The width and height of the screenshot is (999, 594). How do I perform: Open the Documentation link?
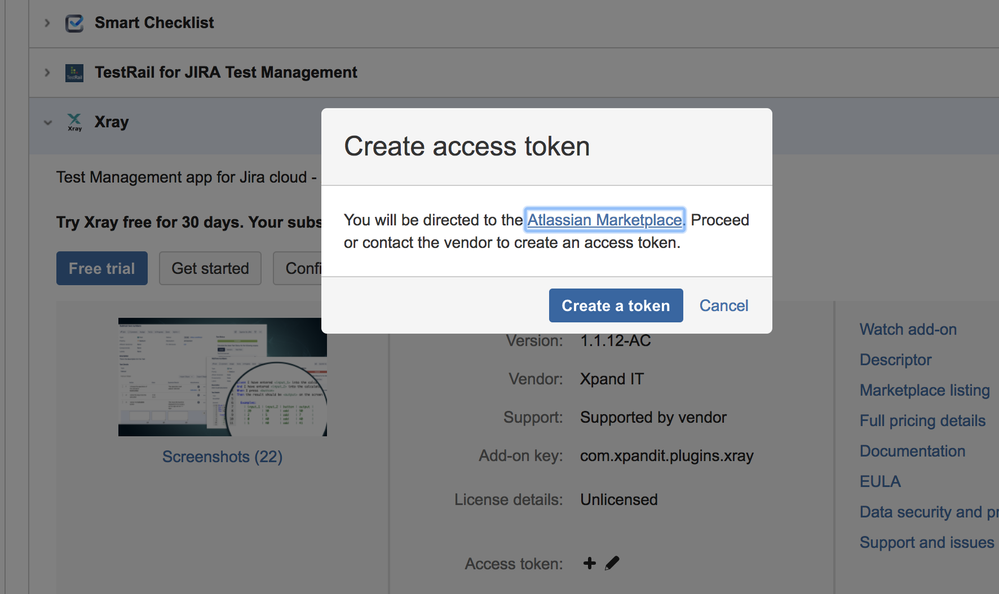[x=912, y=451]
